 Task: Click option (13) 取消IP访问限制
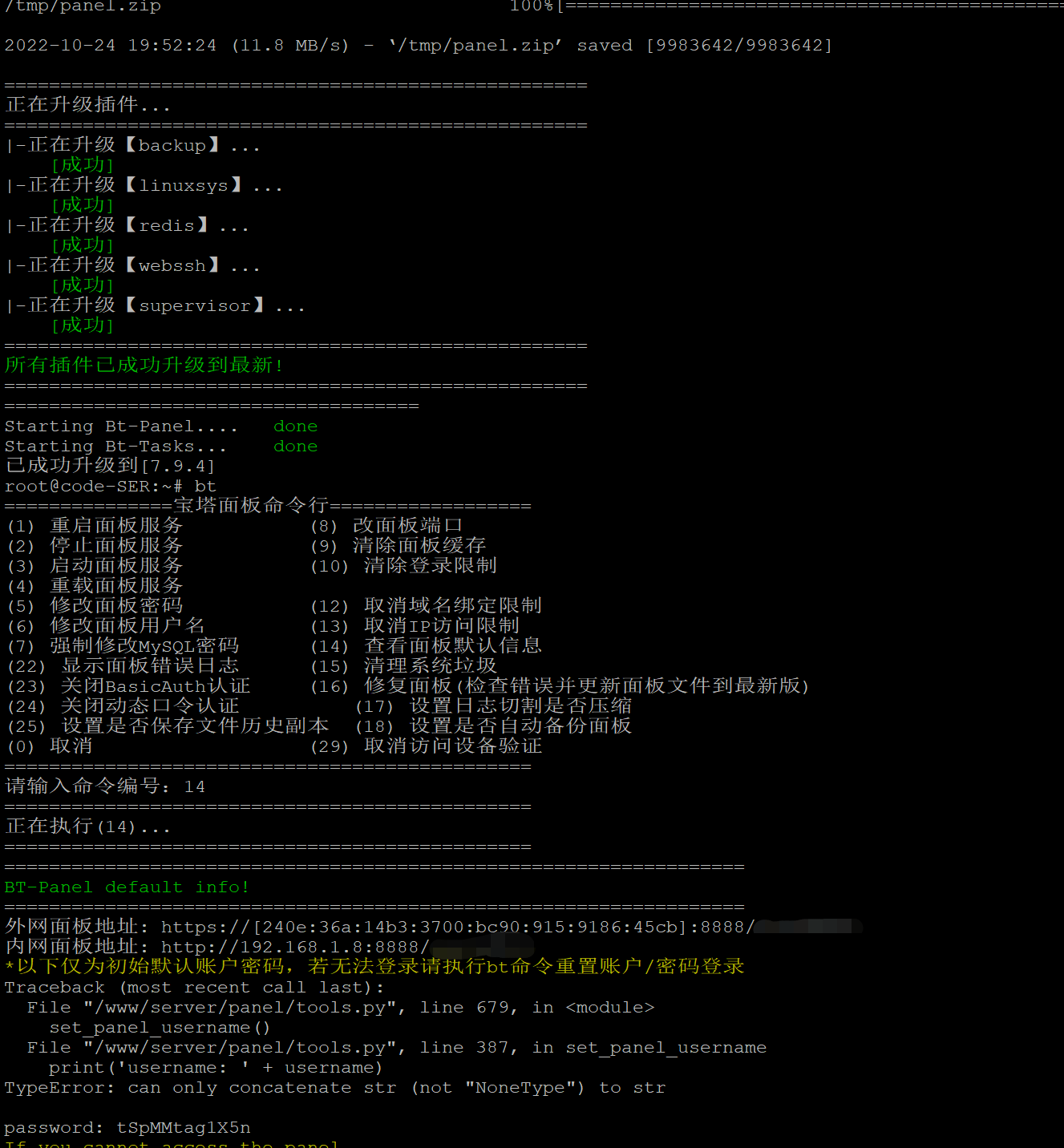click(415, 626)
